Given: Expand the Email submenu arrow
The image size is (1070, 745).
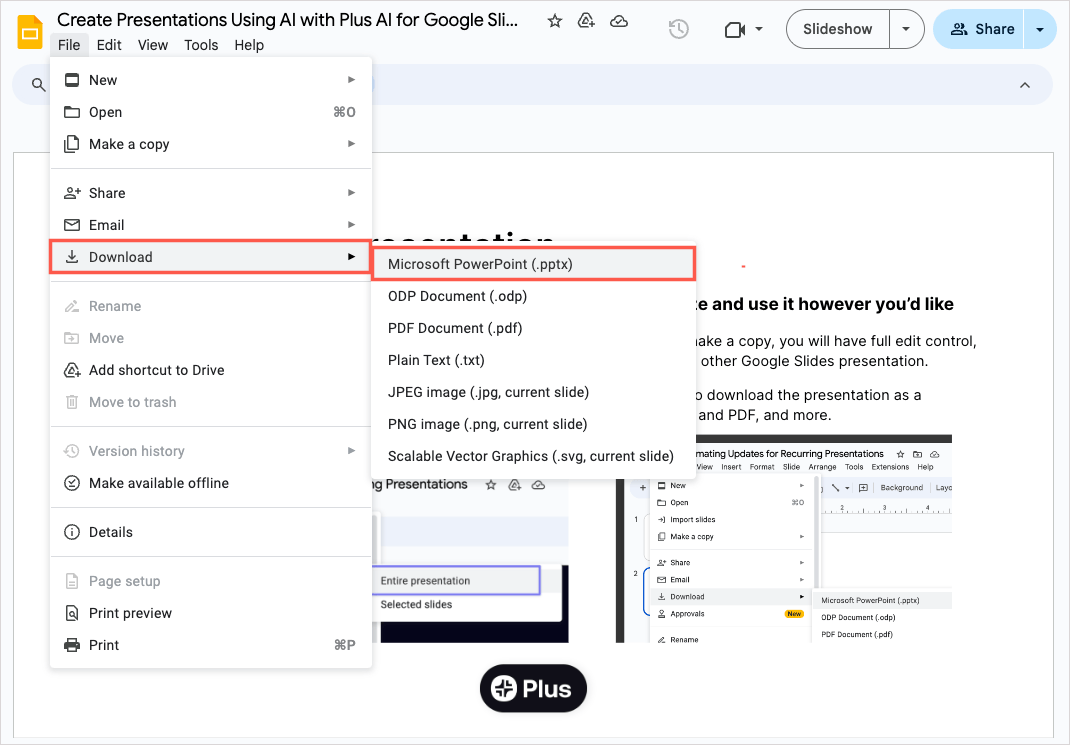Looking at the screenshot, I should click(x=351, y=225).
